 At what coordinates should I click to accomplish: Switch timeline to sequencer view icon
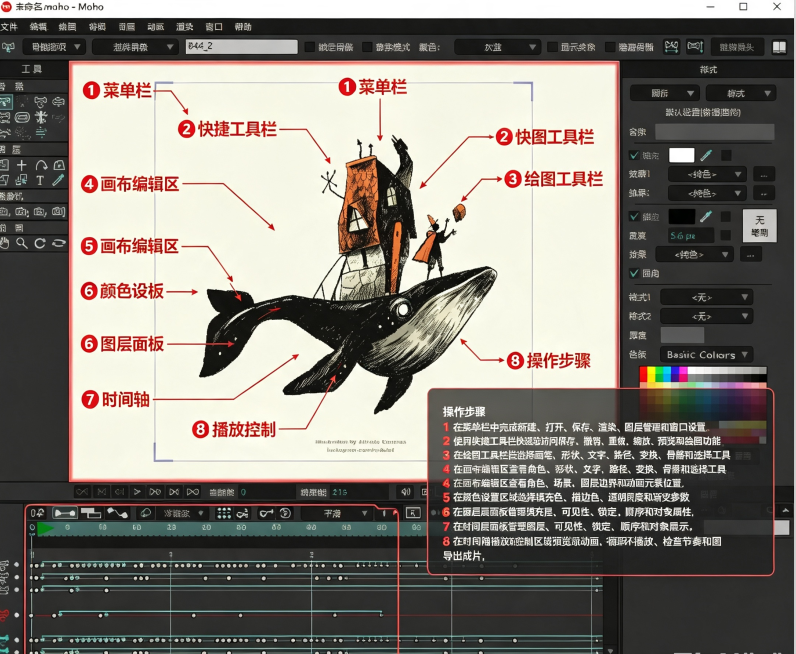(91, 513)
